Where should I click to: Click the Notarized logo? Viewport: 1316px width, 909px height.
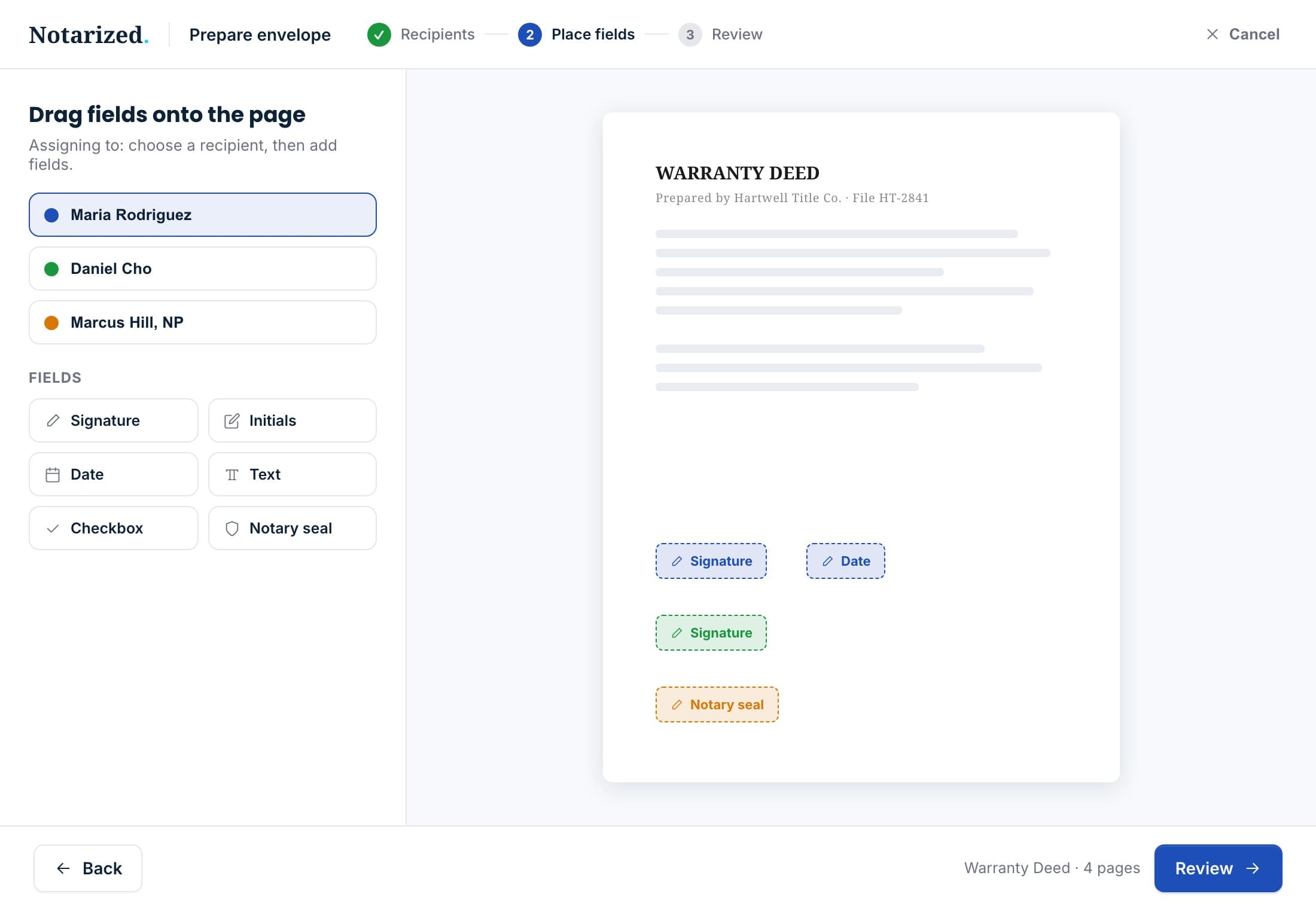pos(89,35)
